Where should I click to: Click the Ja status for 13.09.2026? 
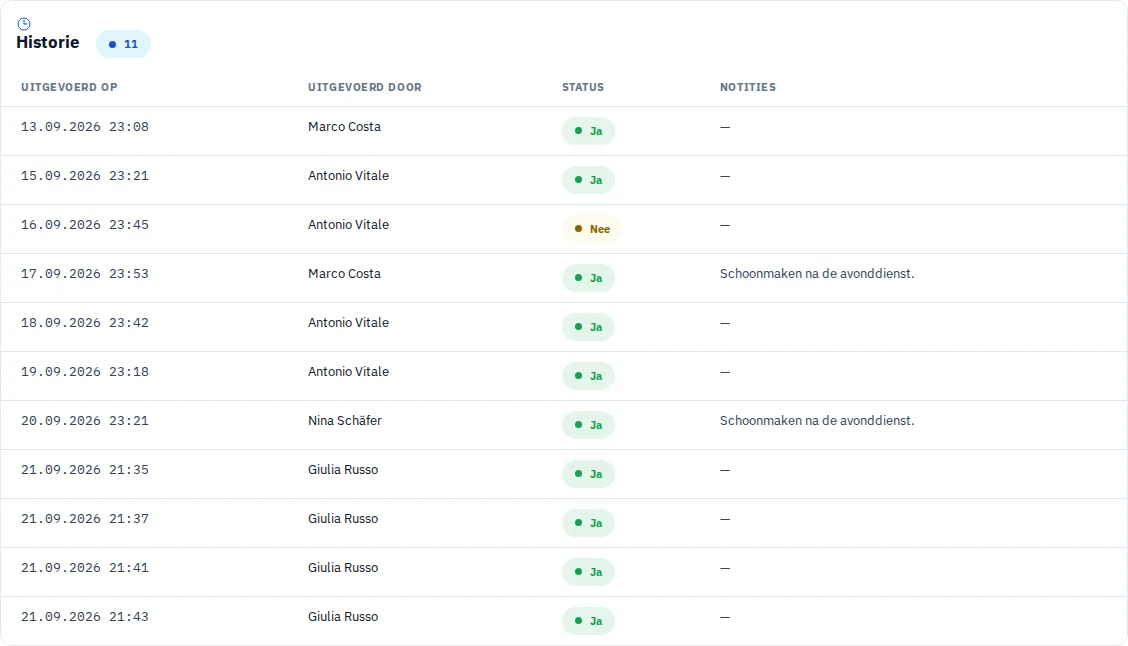[x=588, y=131]
